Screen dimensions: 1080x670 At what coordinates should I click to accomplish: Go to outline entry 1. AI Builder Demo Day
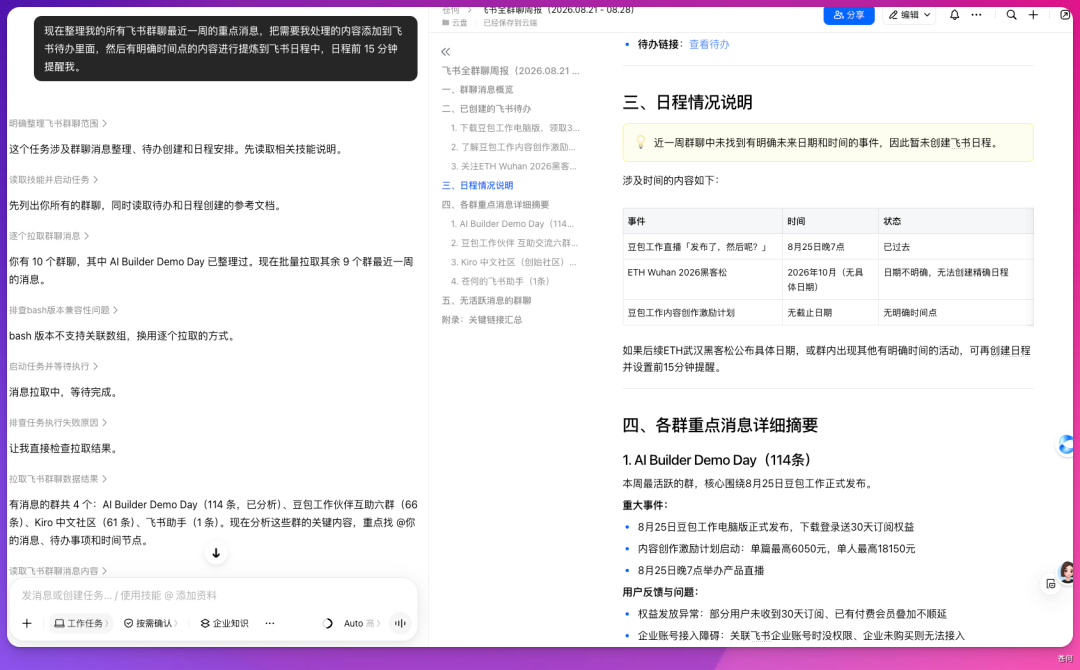[512, 224]
